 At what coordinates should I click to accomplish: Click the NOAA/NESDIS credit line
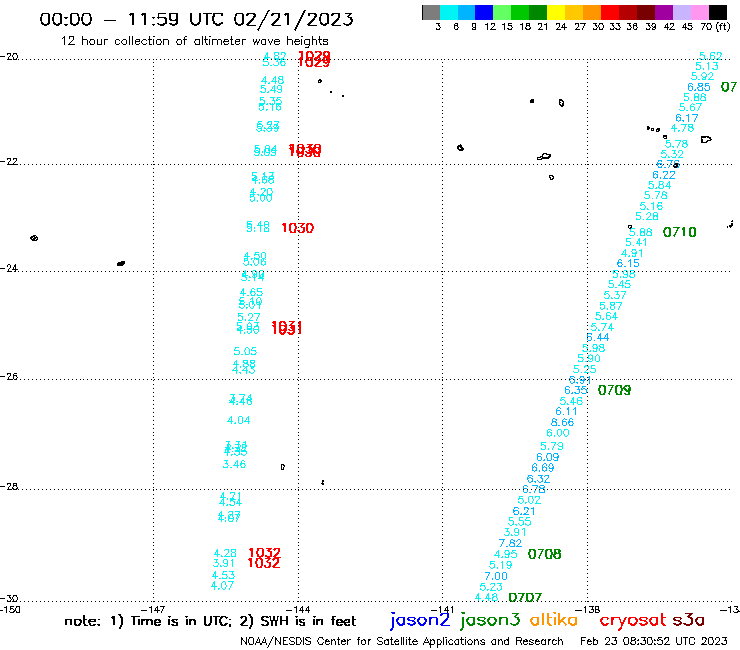click(402, 641)
